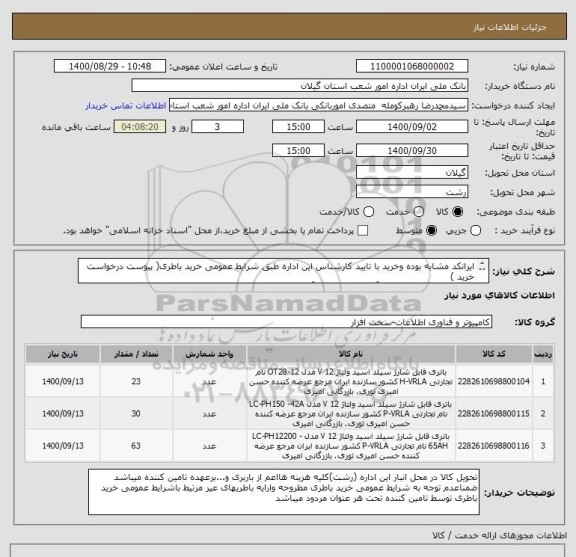Click the countdown timer 04:08:20

[x=140, y=127]
